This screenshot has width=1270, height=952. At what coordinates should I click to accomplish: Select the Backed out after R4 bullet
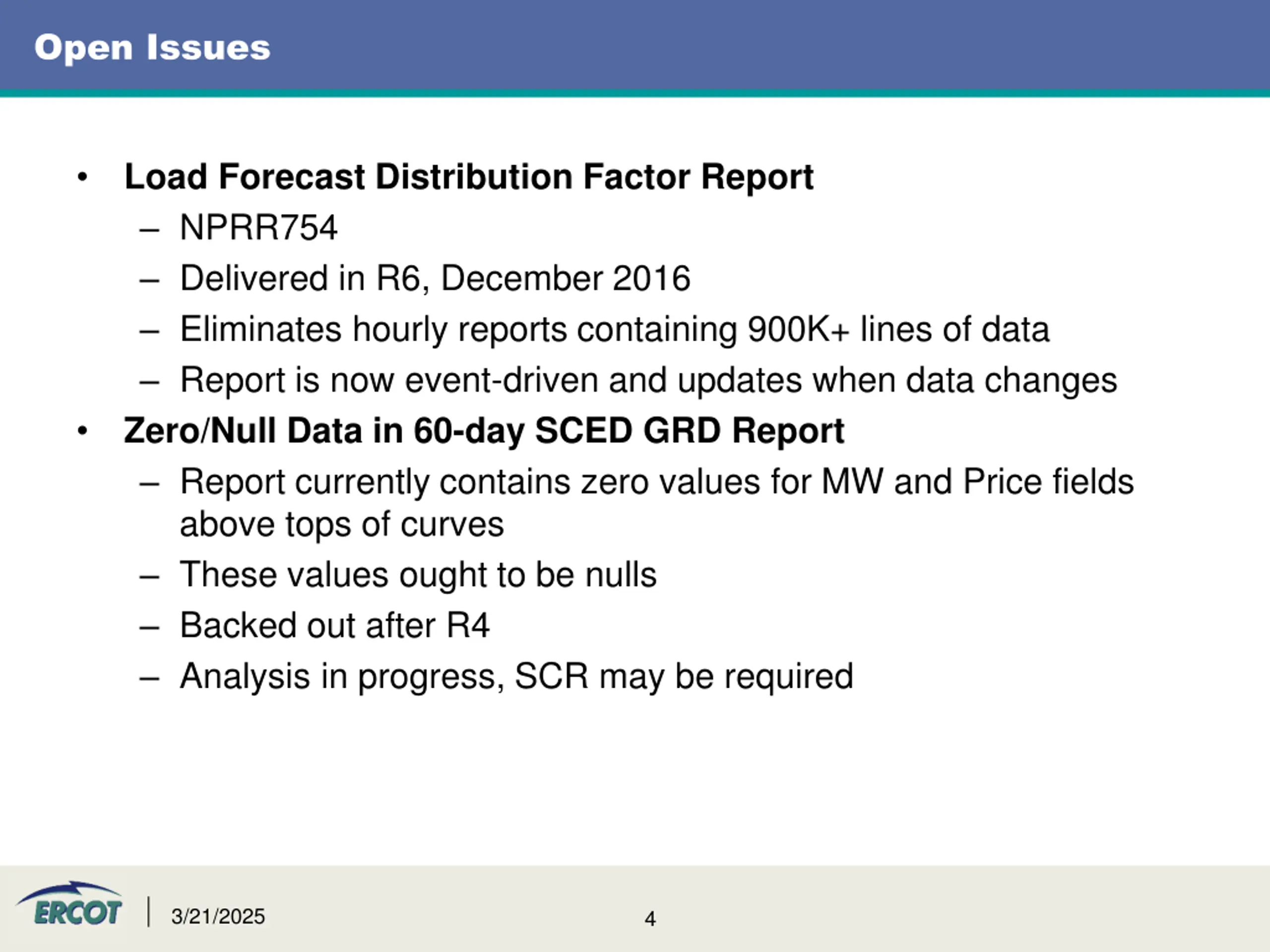pyautogui.click(x=335, y=625)
